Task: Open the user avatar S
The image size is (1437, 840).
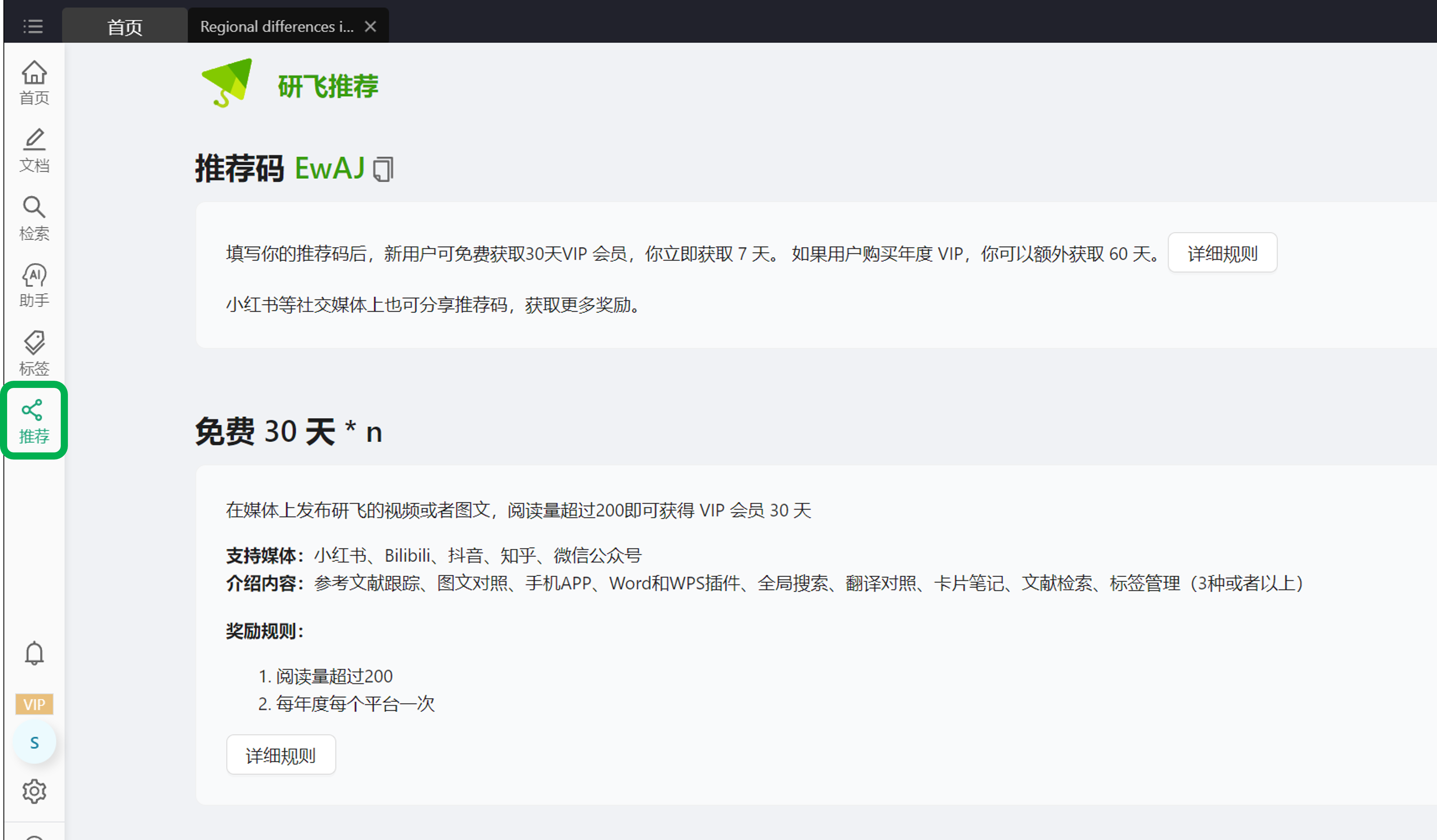Action: point(34,743)
